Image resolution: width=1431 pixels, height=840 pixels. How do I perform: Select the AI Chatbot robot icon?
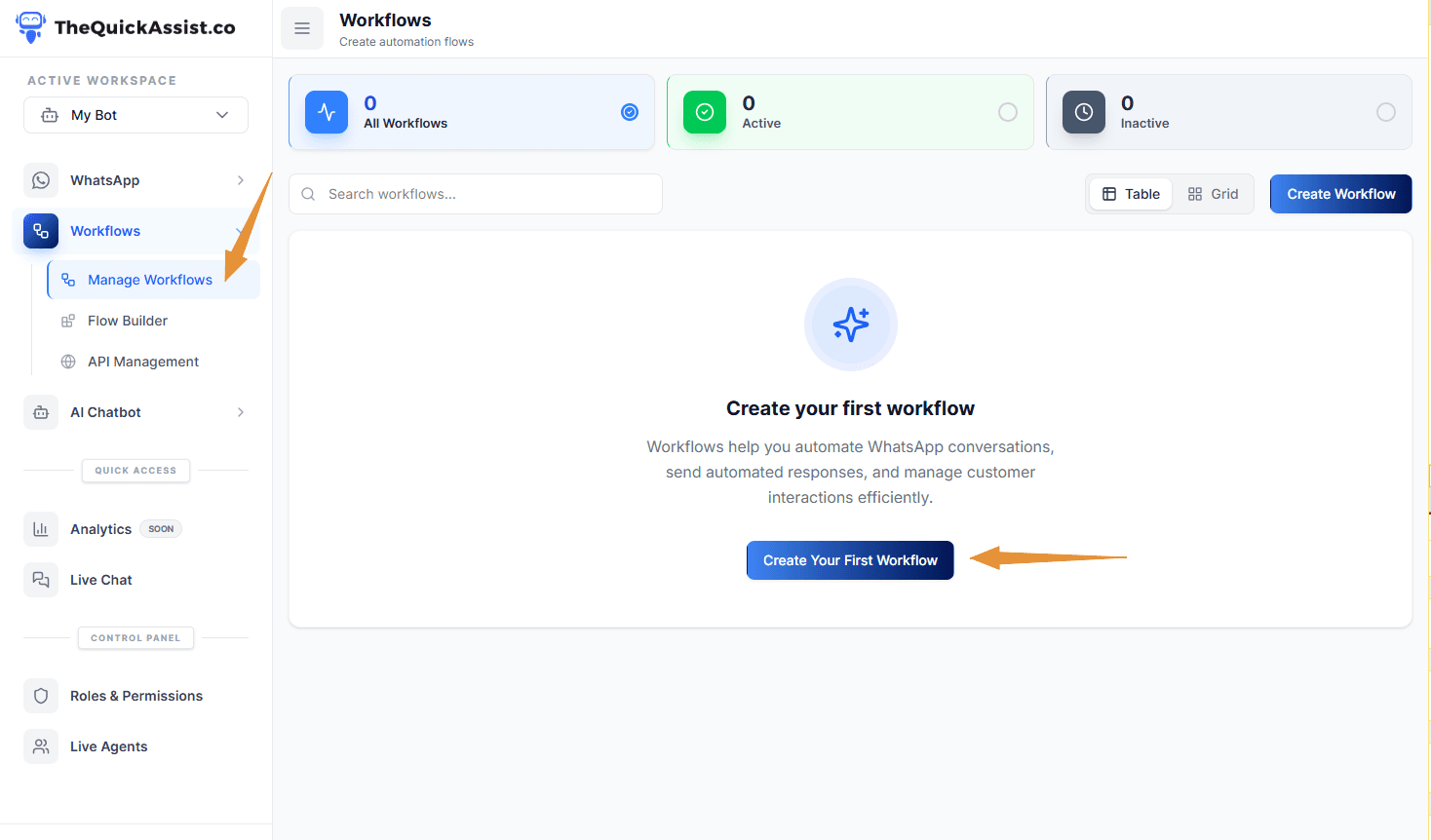click(40, 411)
